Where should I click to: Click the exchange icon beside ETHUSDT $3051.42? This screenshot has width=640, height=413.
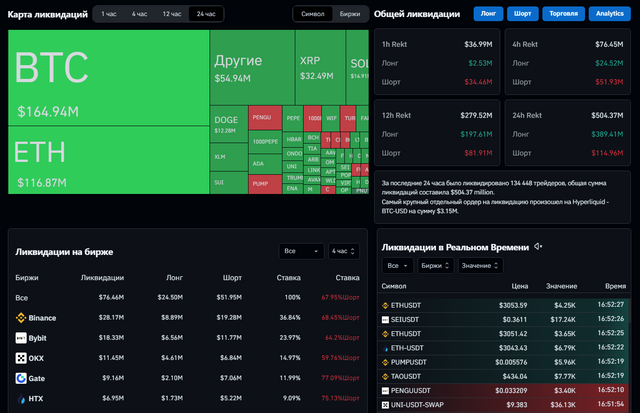[385, 334]
